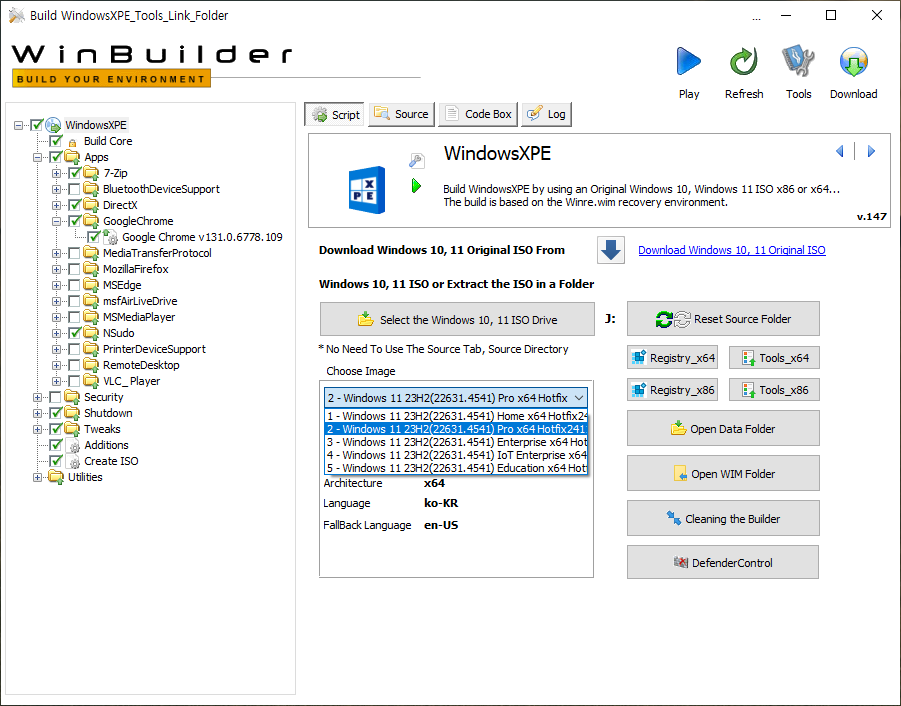Open the Tools toolbar icon
Viewport: 901px width, 706px height.
(798, 61)
